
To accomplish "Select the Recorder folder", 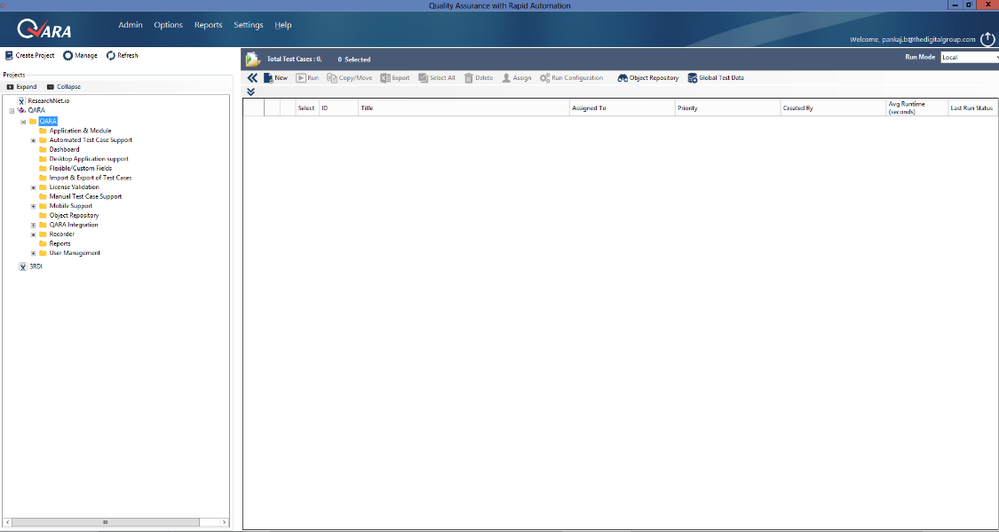I will 62,234.
